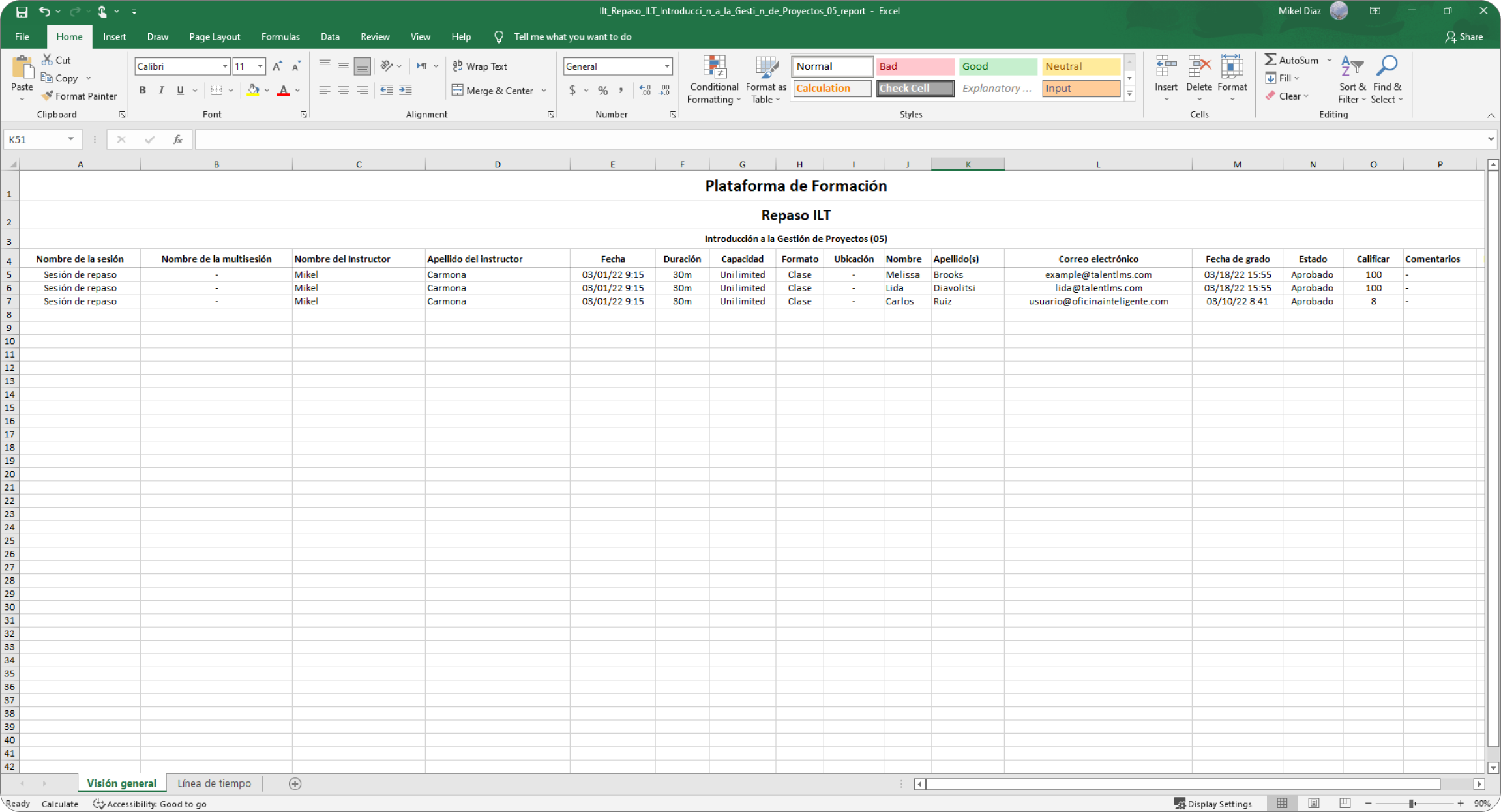Viewport: 1501px width, 812px height.
Task: Apply the Bad cell style
Action: 915,66
